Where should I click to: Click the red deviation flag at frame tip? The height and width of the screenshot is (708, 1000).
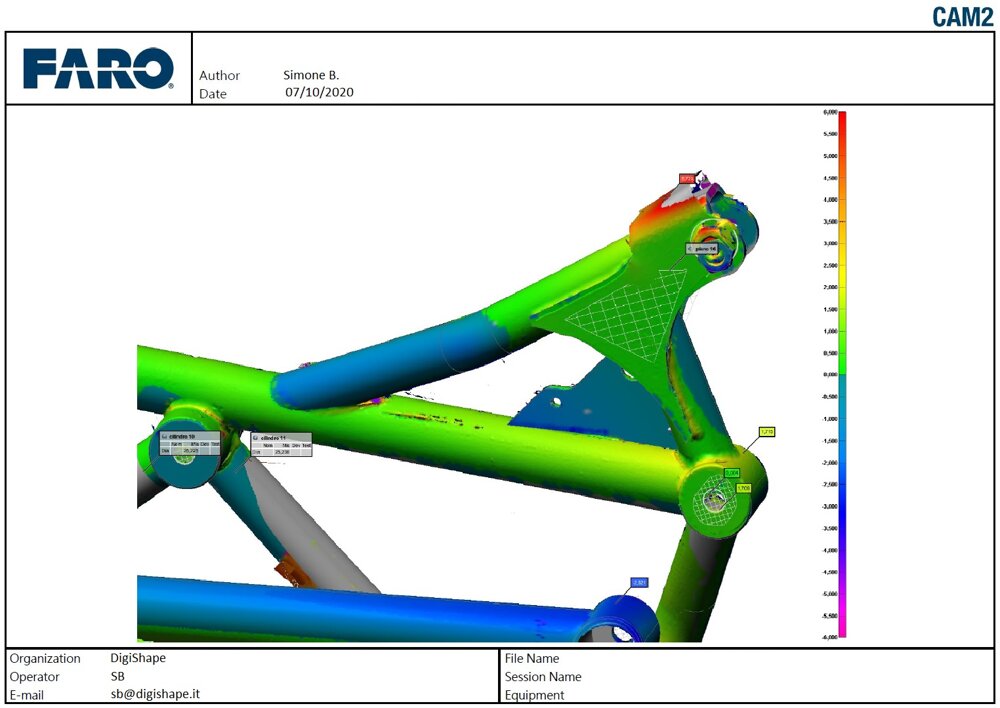click(686, 179)
